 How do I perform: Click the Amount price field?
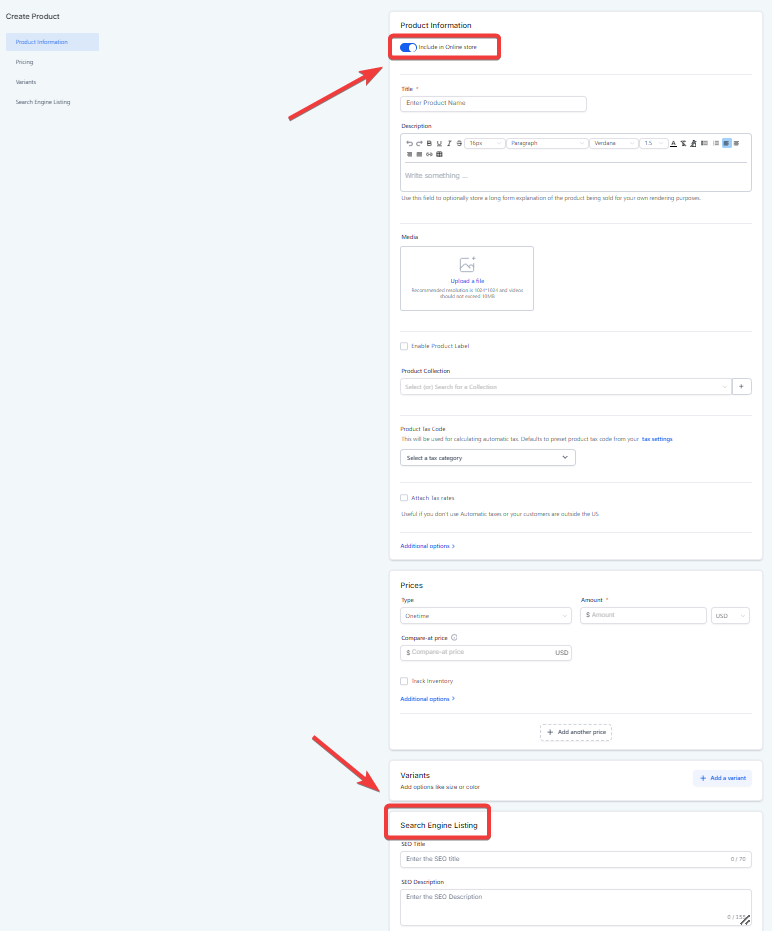643,615
